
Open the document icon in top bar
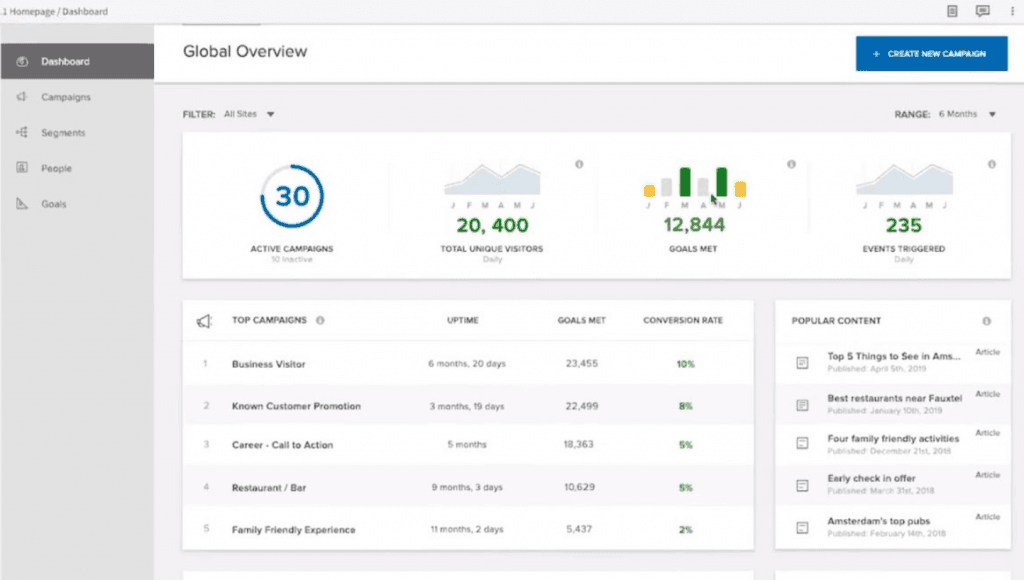click(952, 11)
